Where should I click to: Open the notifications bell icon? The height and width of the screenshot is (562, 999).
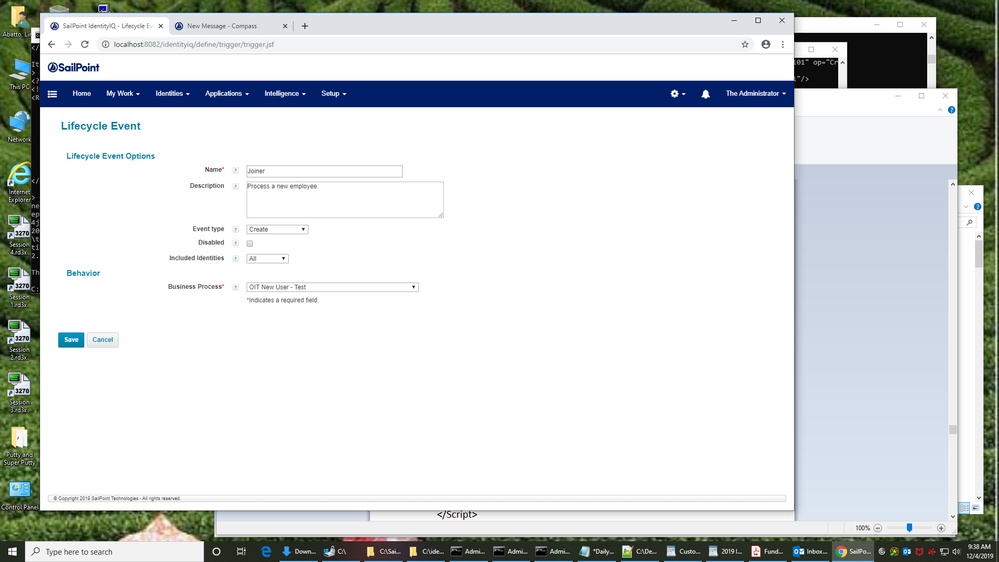coord(705,94)
